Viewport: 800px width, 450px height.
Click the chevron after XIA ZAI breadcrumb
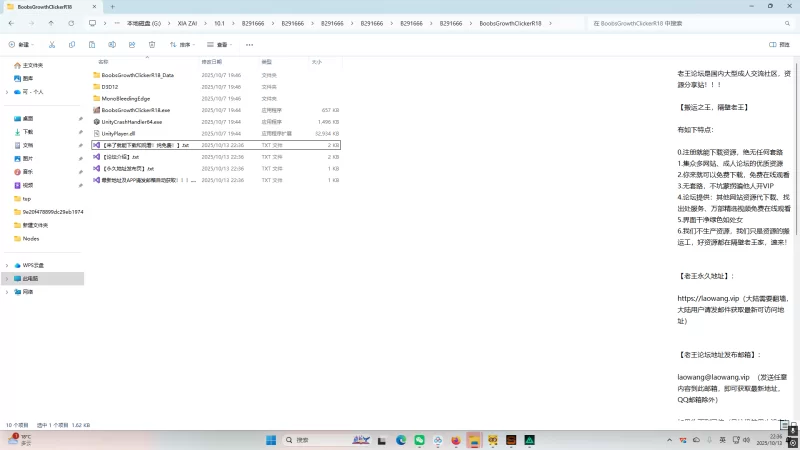tap(205, 23)
